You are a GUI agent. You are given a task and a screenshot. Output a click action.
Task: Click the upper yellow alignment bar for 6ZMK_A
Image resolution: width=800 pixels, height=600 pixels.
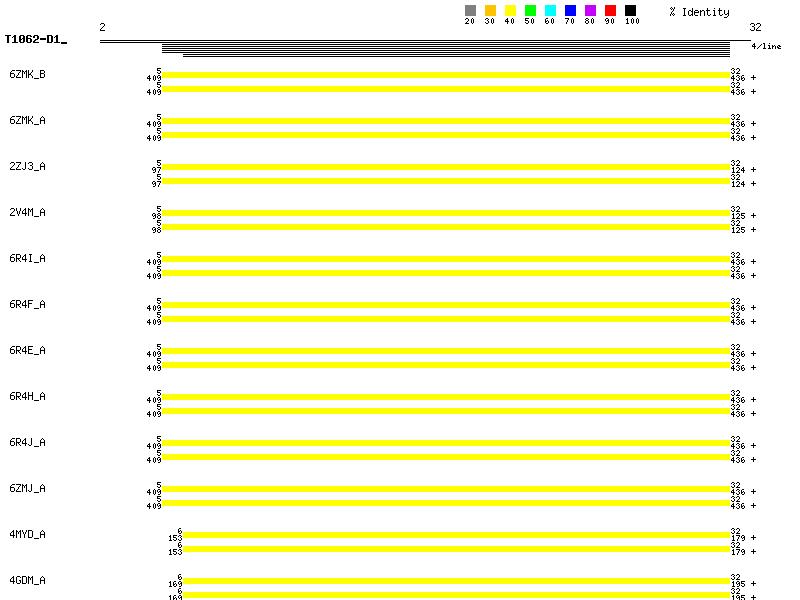[x=445, y=121]
